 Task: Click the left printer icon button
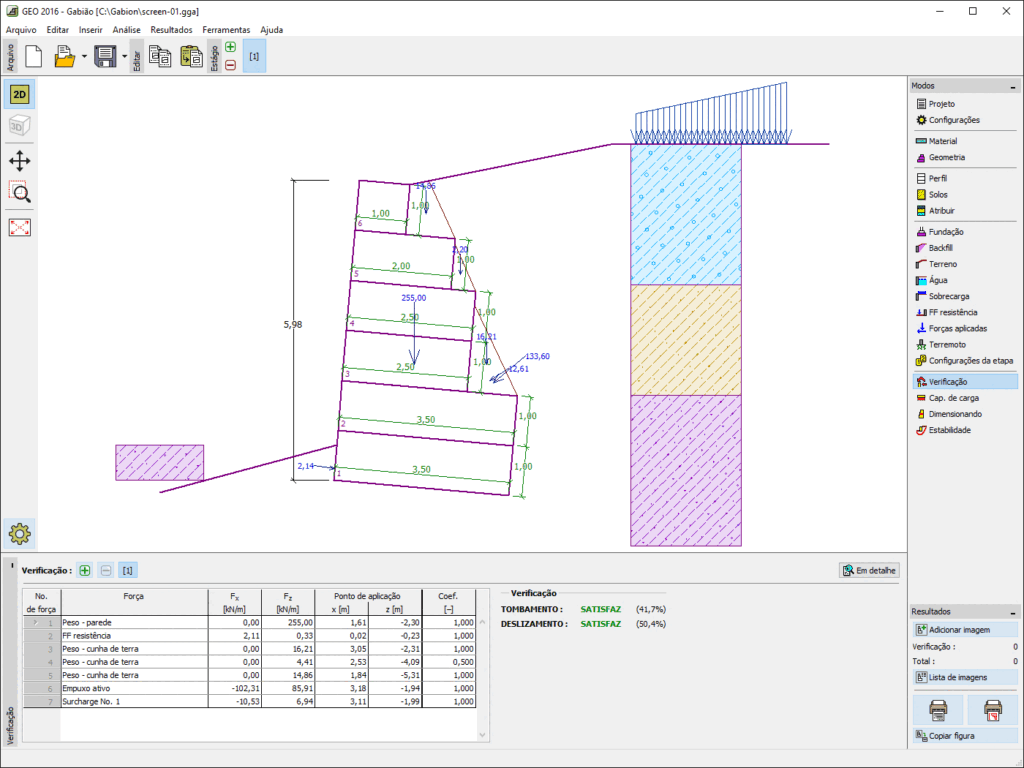[938, 709]
